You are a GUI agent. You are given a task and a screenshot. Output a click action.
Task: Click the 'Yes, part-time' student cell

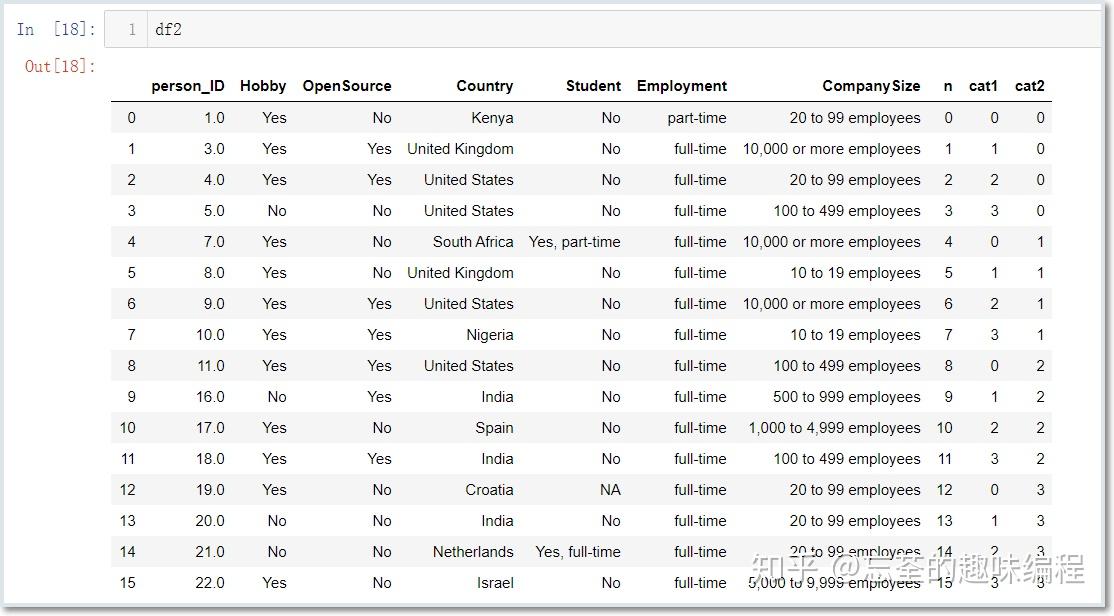point(574,242)
